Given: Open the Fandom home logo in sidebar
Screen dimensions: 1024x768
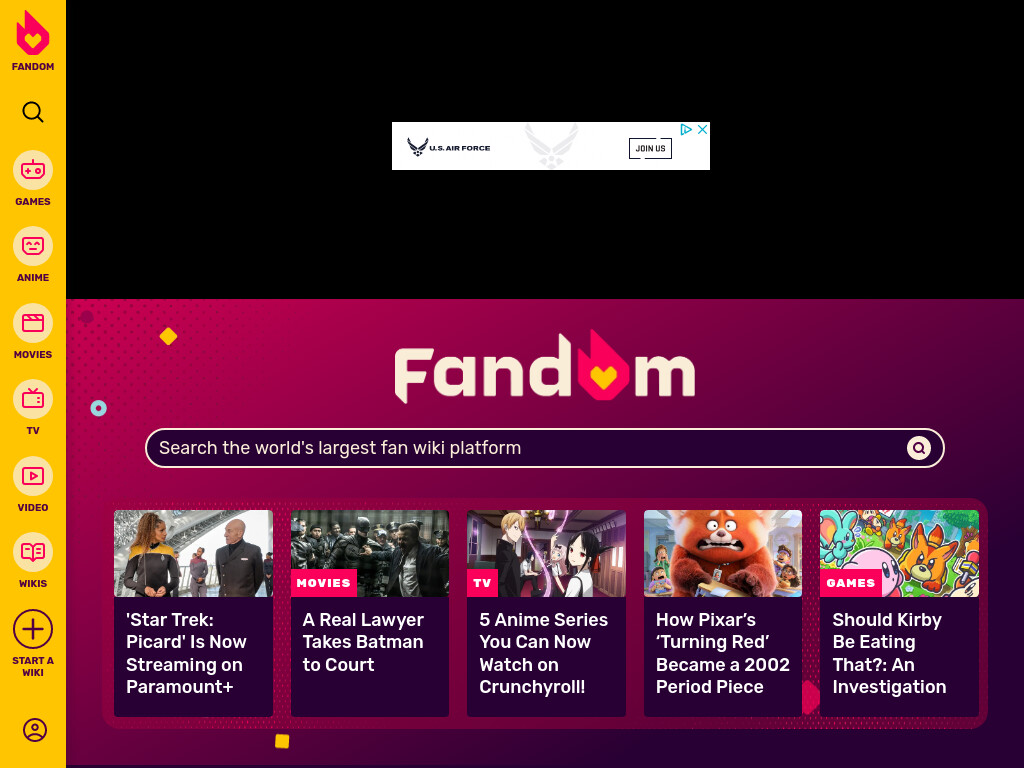Looking at the screenshot, I should click(33, 40).
